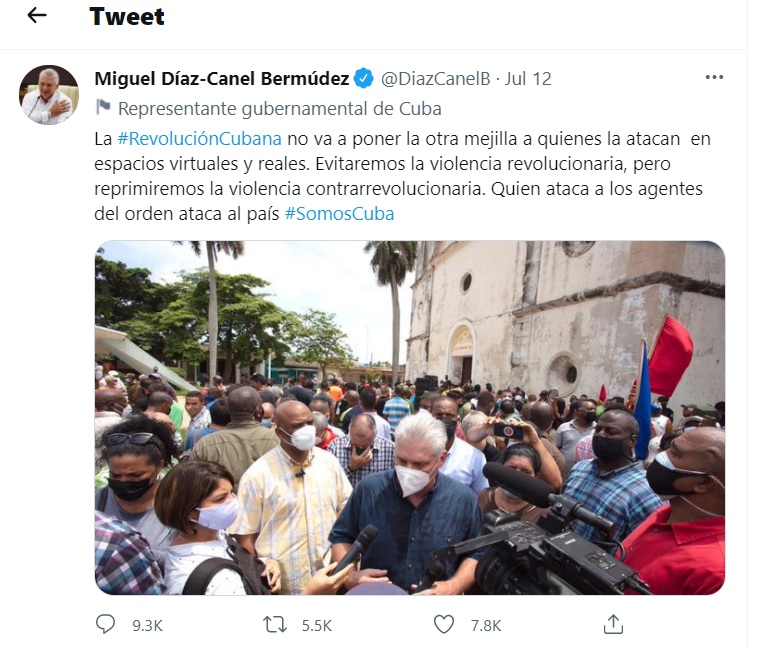
Task: Open Miguel Díaz-Canel's profile picture
Action: coord(49,95)
